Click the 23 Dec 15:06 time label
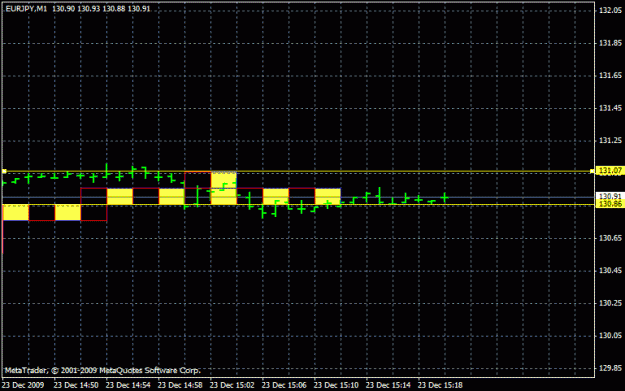 [284, 385]
